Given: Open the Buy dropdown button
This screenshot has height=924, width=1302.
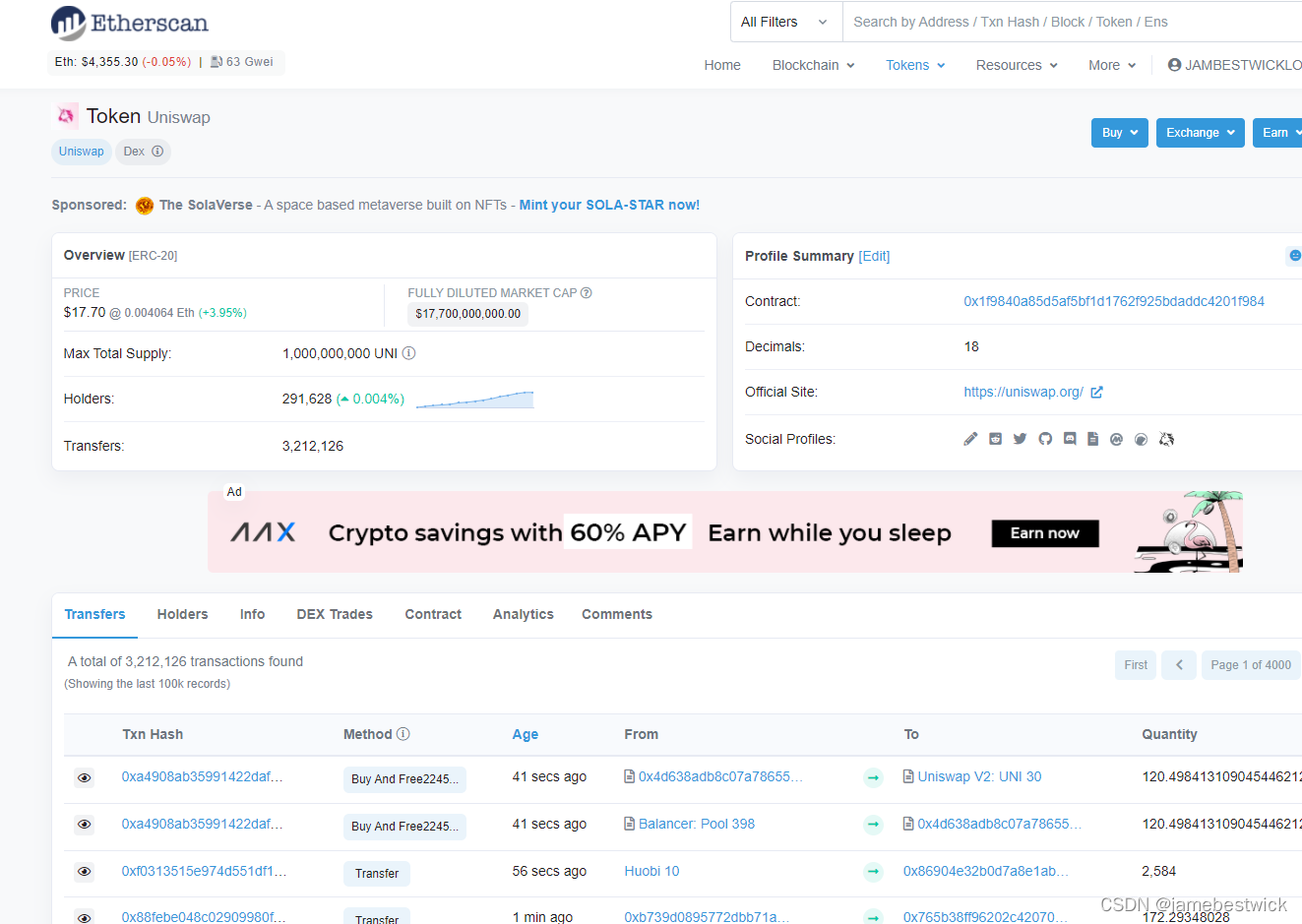Looking at the screenshot, I should point(1120,133).
